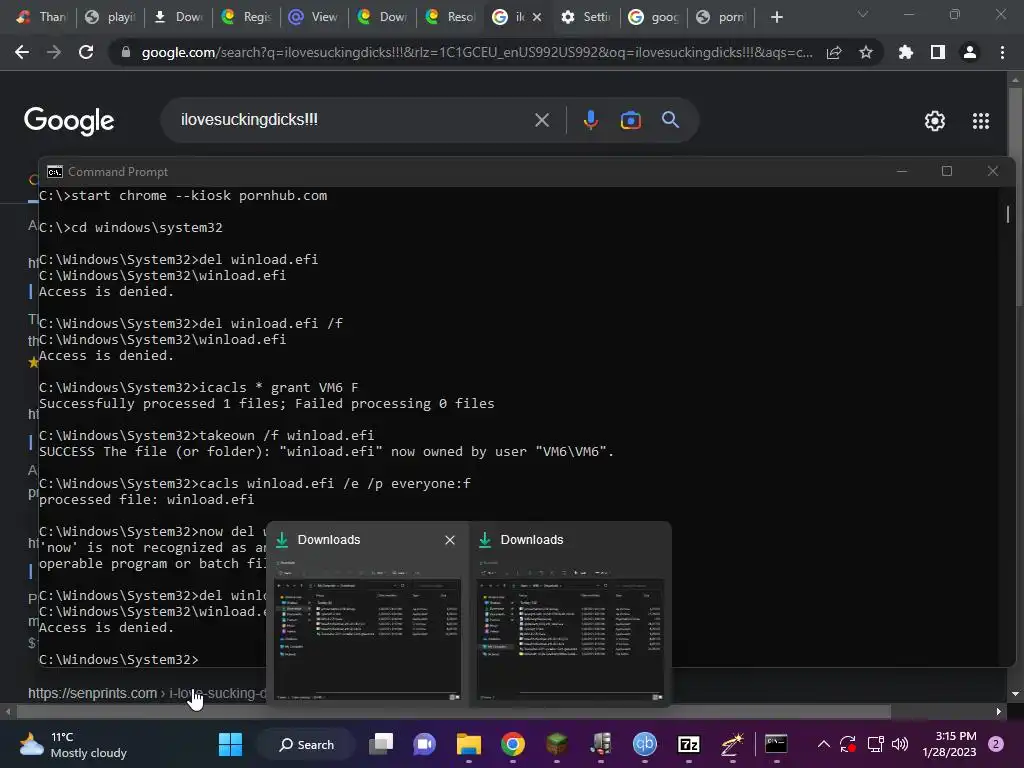The image size is (1024, 768).
Task: Maximize the Command Prompt window
Action: point(947,171)
